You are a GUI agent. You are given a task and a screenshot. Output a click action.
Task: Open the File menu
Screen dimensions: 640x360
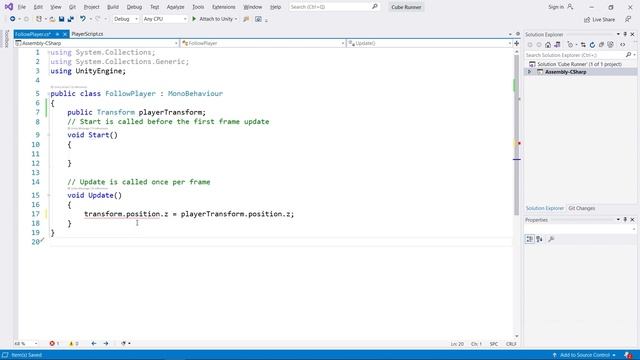tap(22, 7)
